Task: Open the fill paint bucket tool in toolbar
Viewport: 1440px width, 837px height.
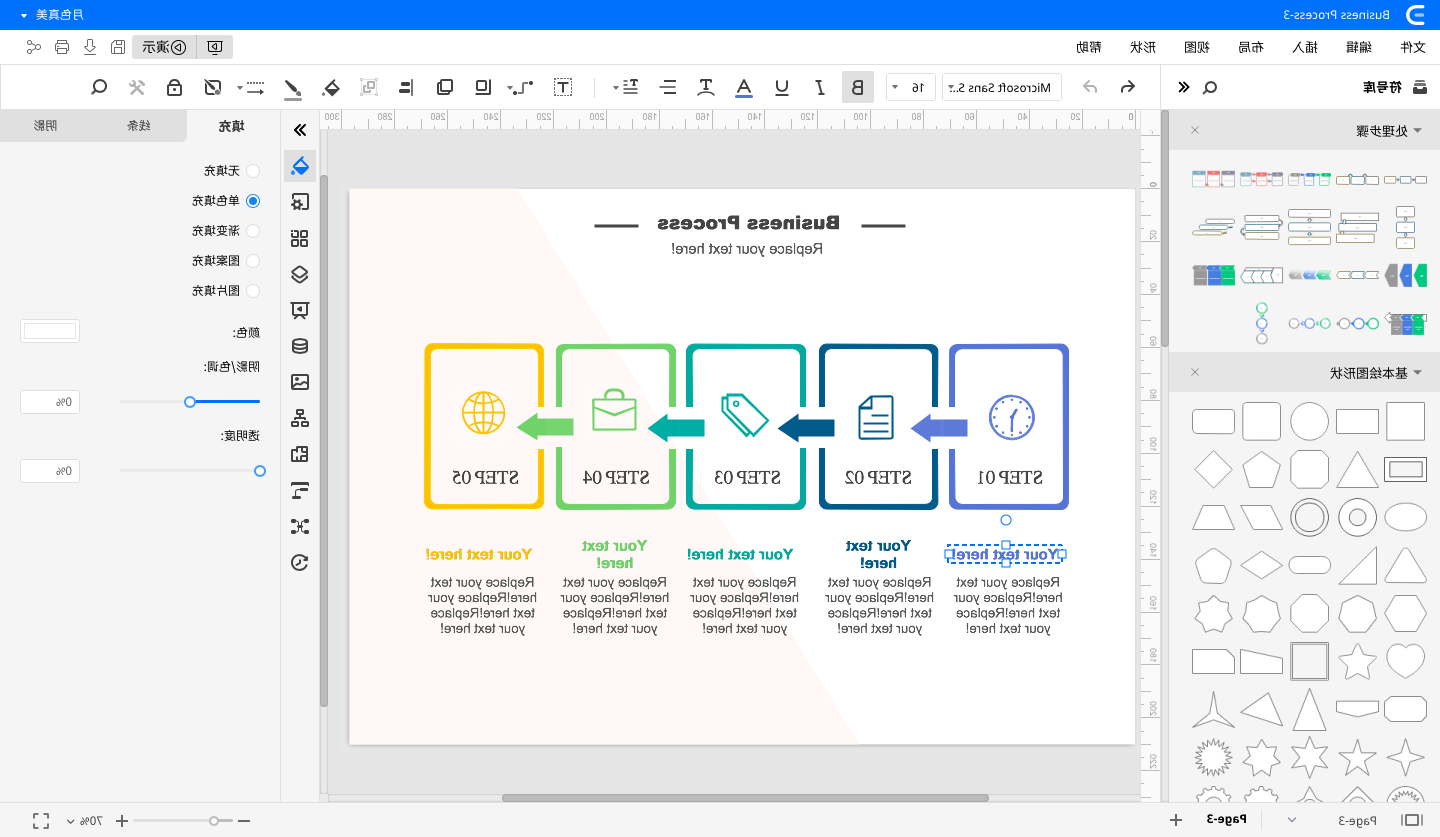Action: click(x=331, y=87)
